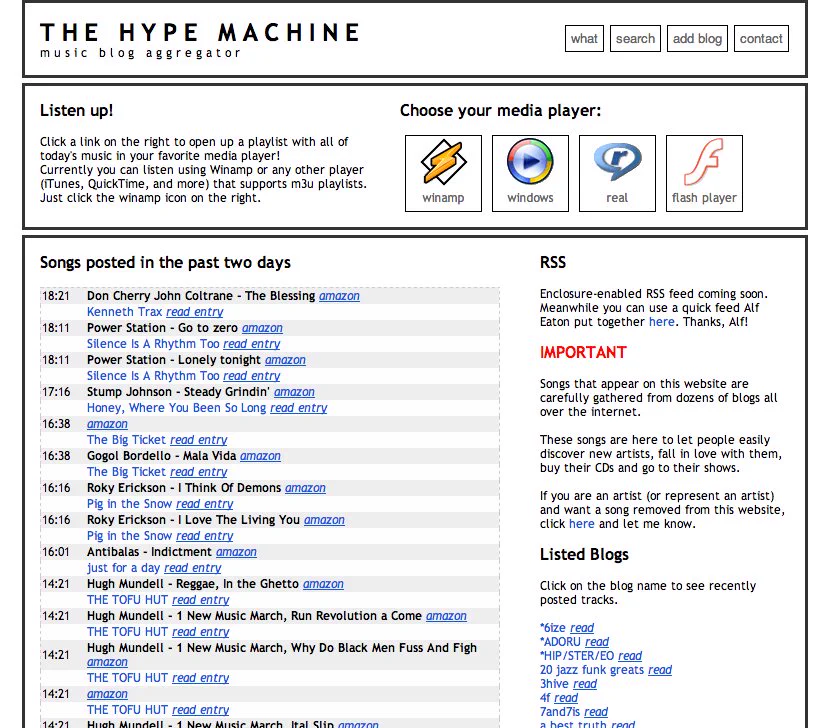The height and width of the screenshot is (728, 837).
Task: Open the 'add blog' navigation button
Action: (697, 38)
